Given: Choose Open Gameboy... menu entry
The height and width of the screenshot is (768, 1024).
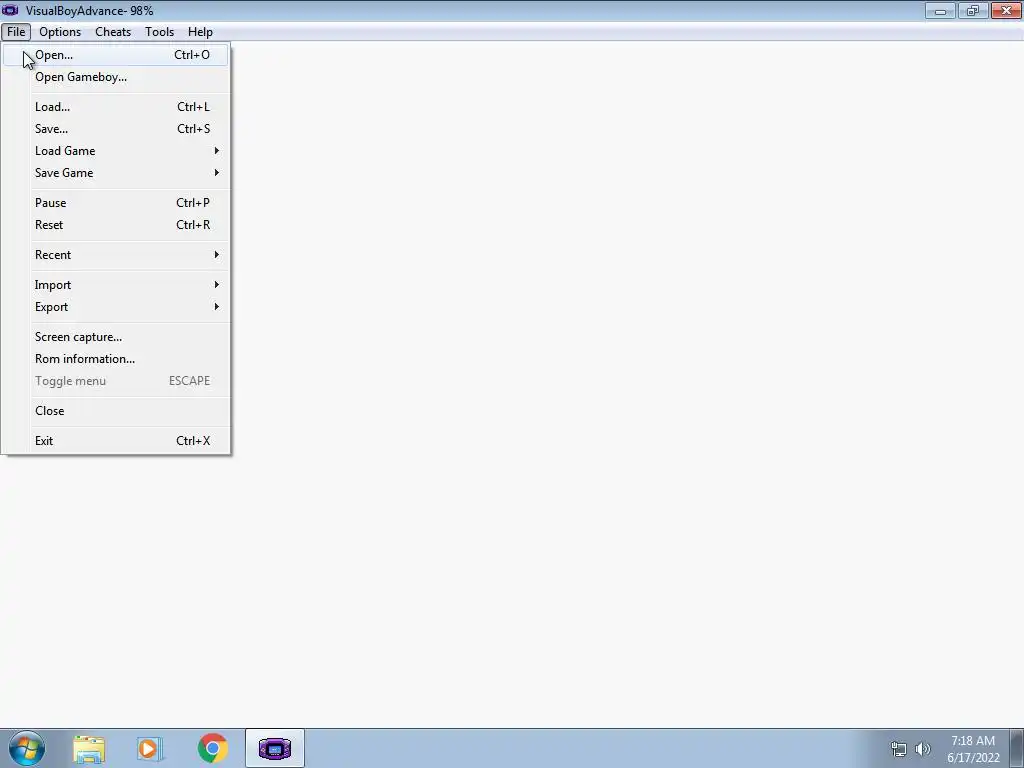Looking at the screenshot, I should tap(116, 77).
